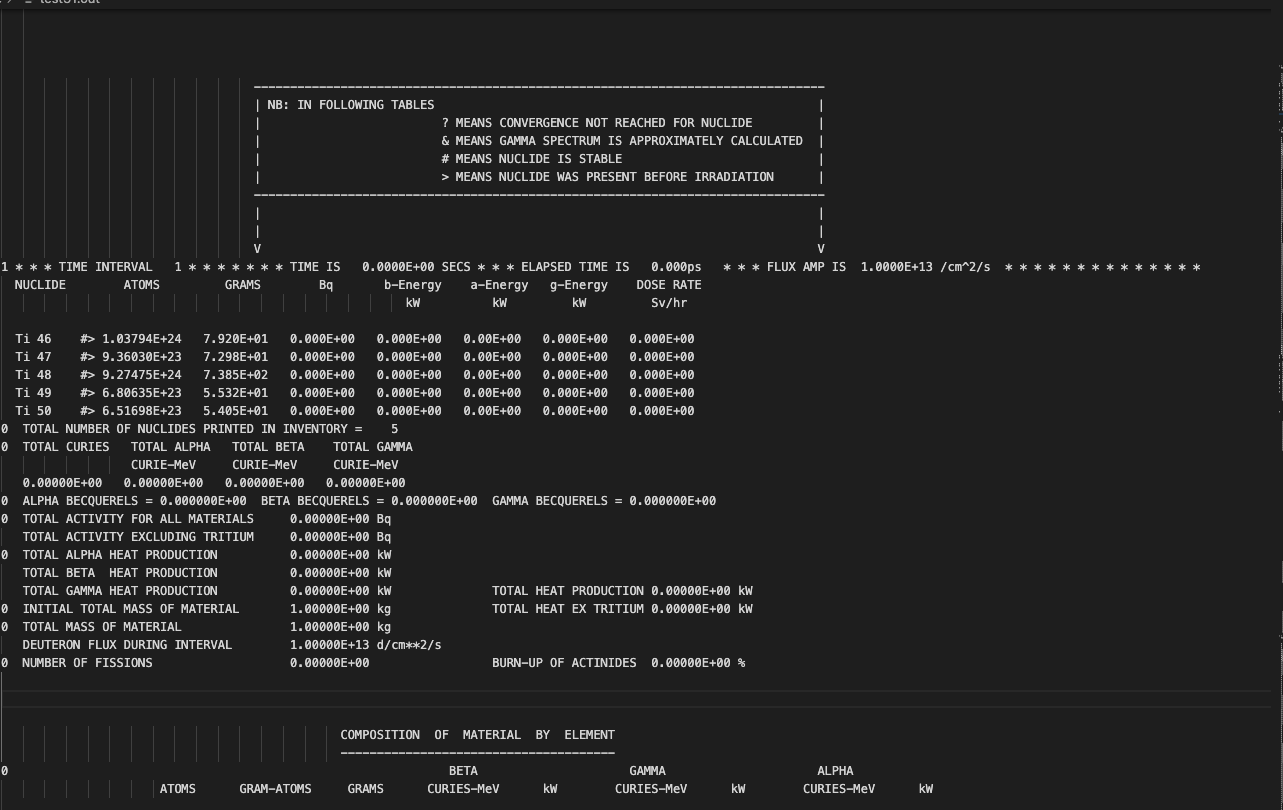Click '# MEANS NUCLIDE IS STABLE' line
1283x810 pixels.
pyautogui.click(x=532, y=159)
